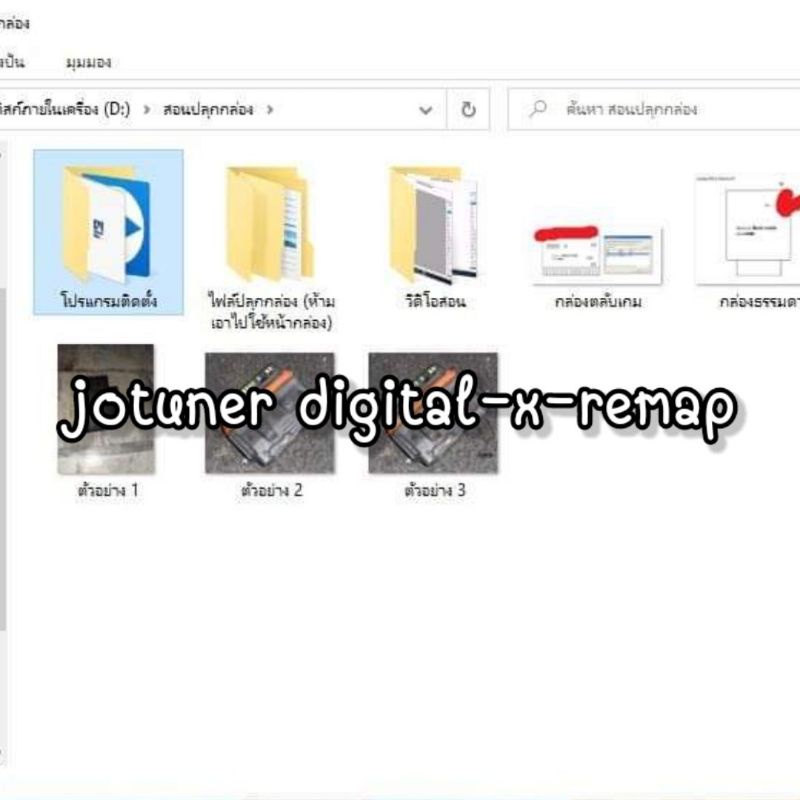The height and width of the screenshot is (800, 800).
Task: Click the search box ค้นหา สอนปลุกกล่อง
Action: (654, 109)
